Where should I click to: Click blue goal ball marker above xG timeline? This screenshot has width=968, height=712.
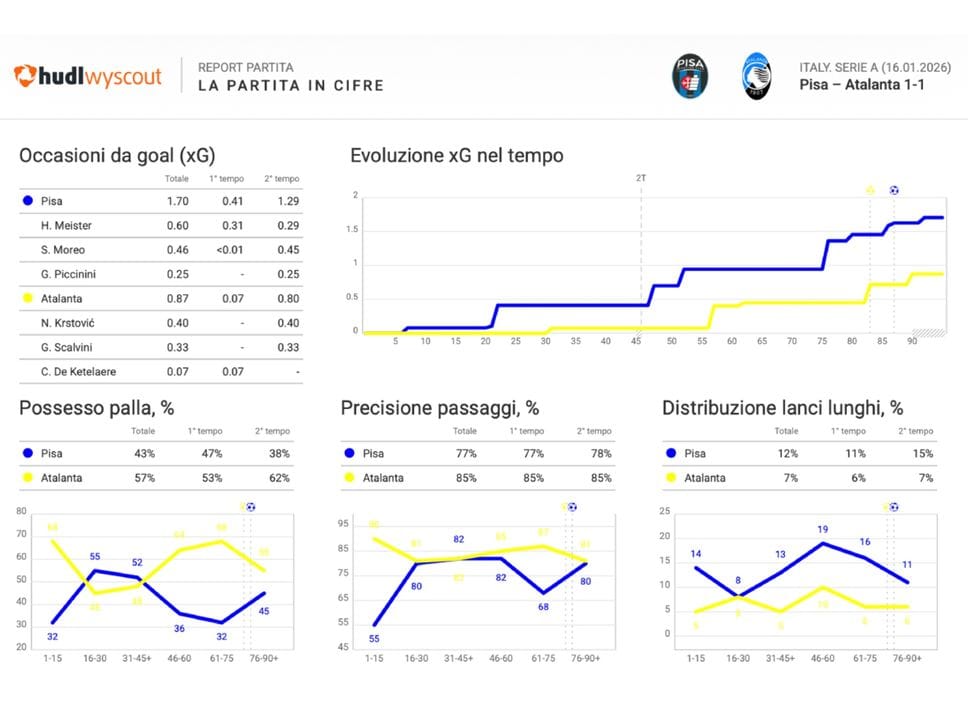[894, 189]
